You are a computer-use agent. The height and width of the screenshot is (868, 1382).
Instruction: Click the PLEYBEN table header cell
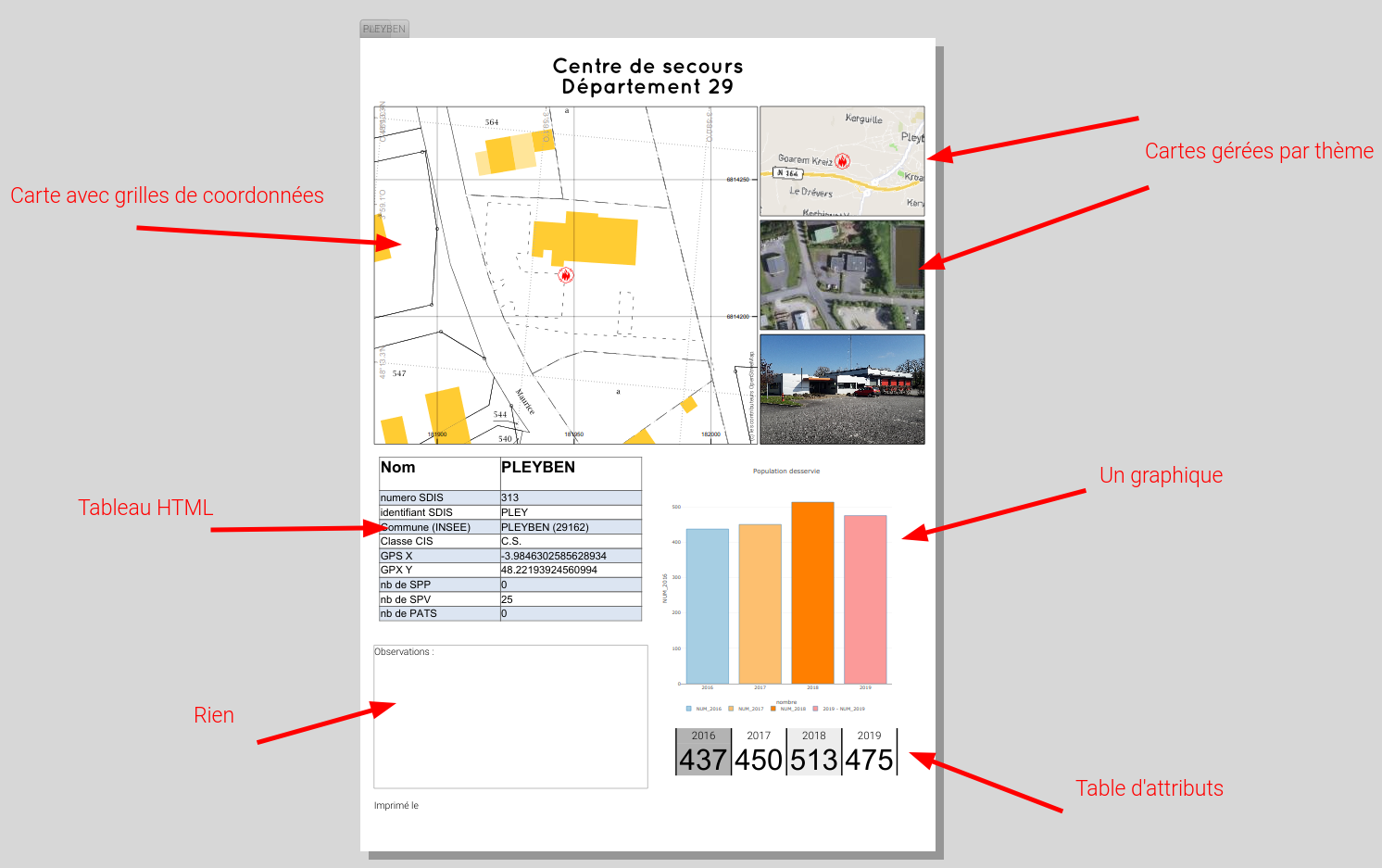click(x=571, y=469)
